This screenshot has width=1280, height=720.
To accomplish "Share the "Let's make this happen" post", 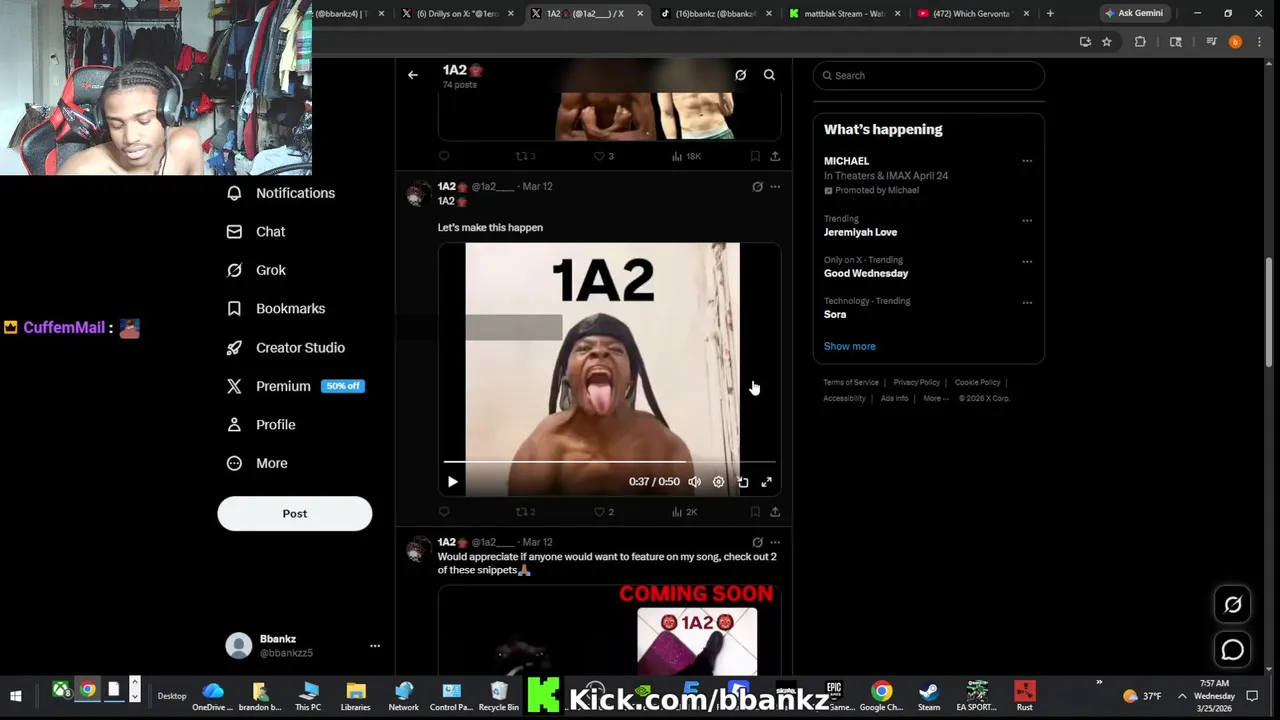I will click(x=775, y=512).
